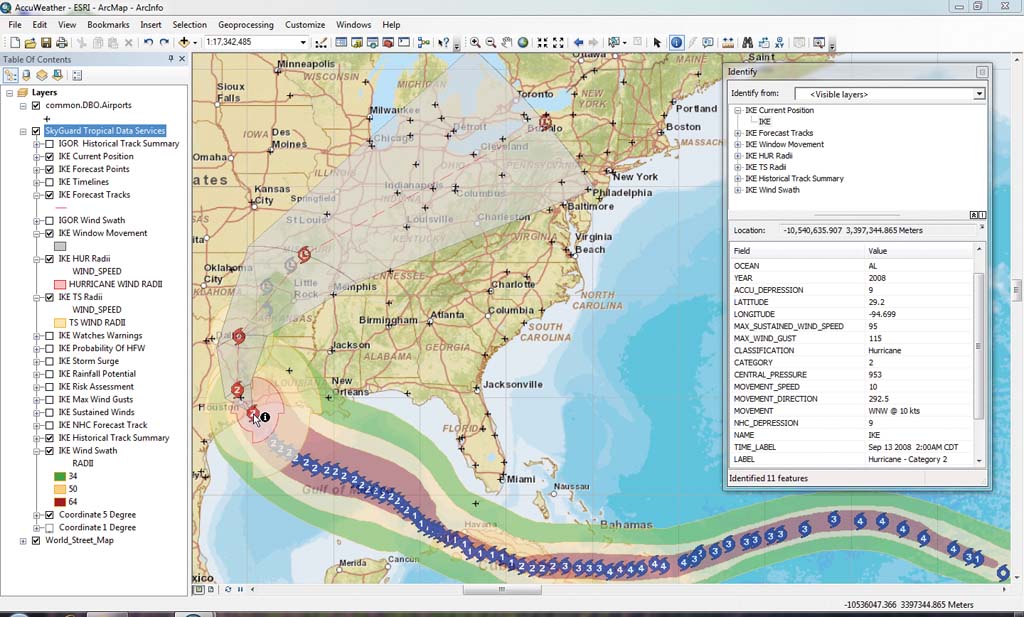
Task: Zoom to Full Extent globe icon
Action: (523, 42)
